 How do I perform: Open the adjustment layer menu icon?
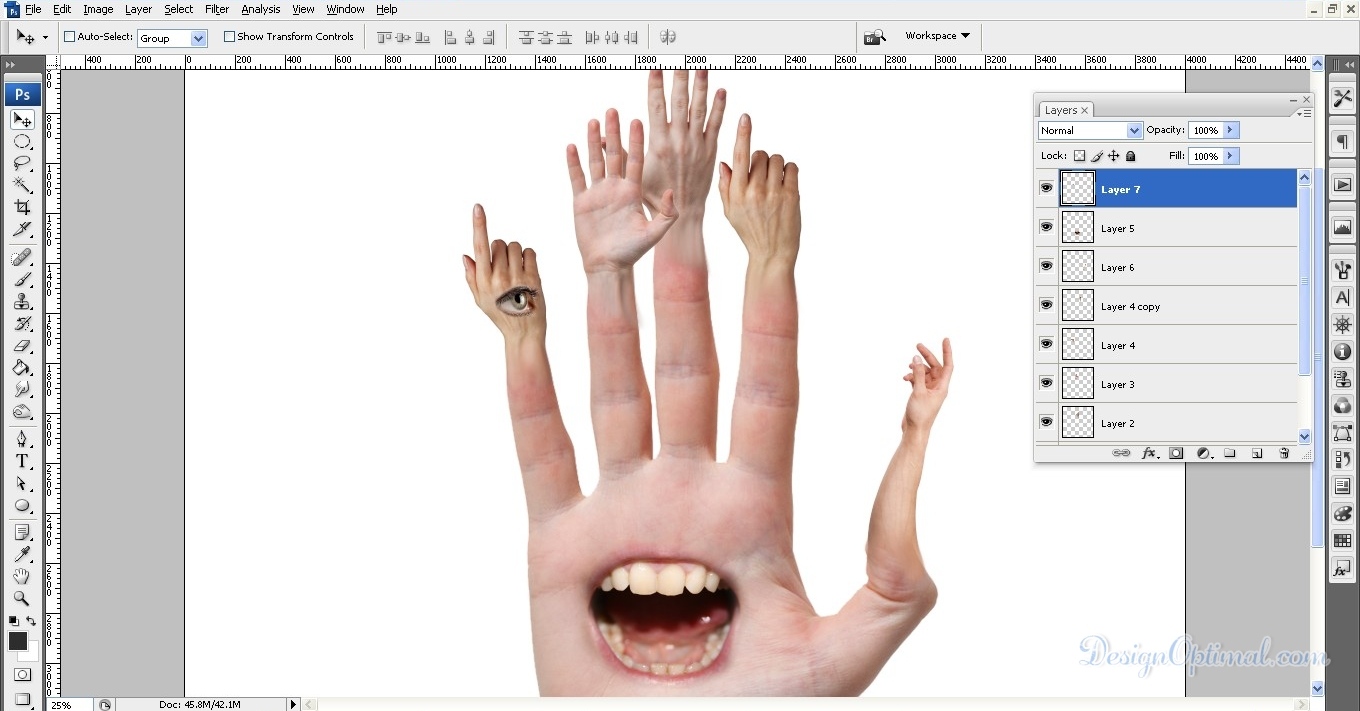pyautogui.click(x=1203, y=453)
